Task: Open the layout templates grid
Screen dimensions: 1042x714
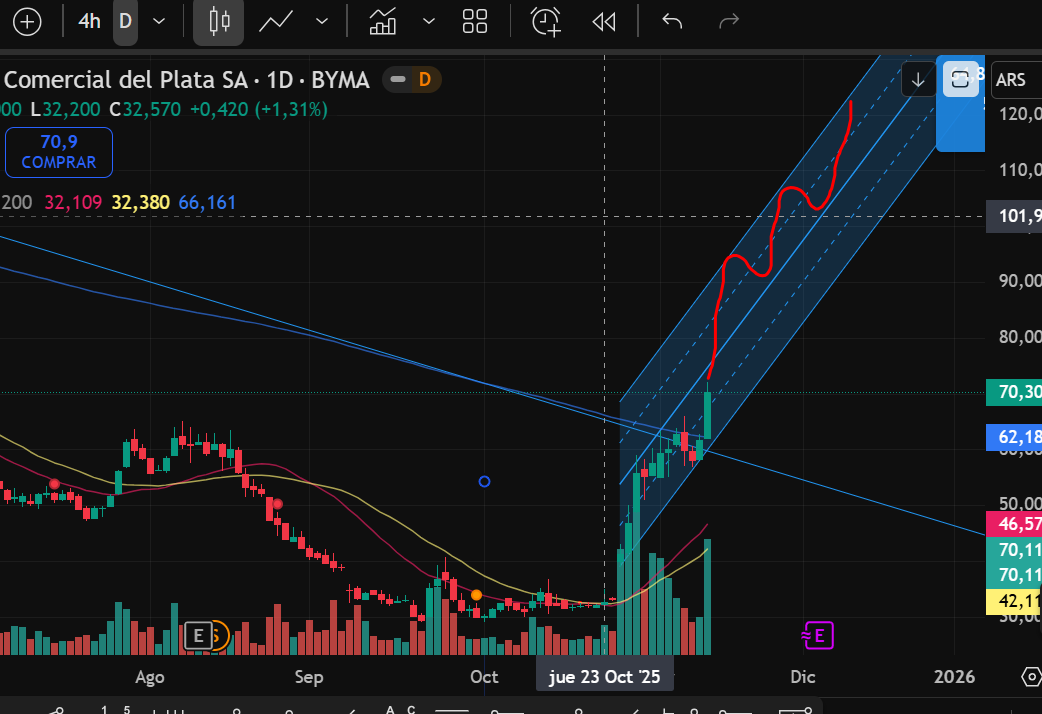Action: (475, 22)
